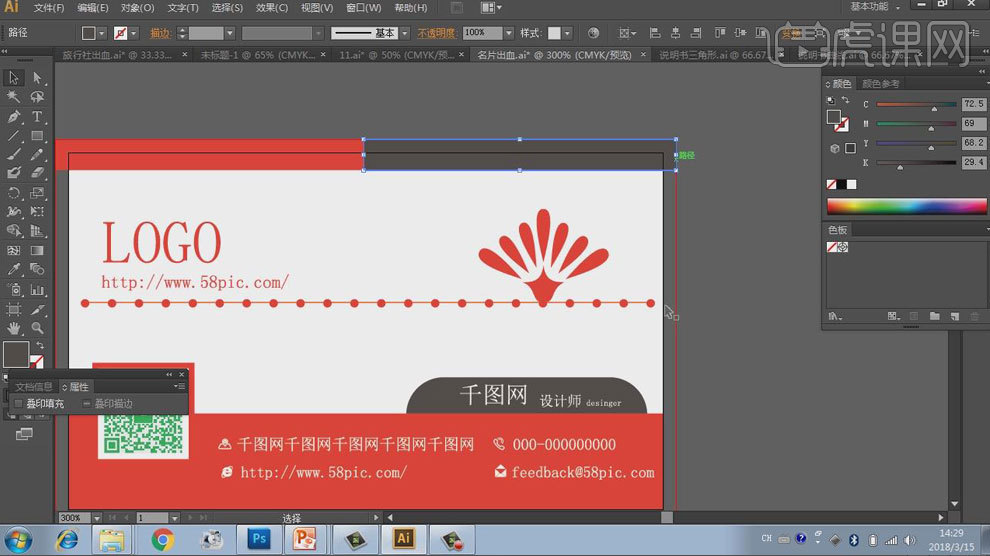The width and height of the screenshot is (990, 556).
Task: Open the 编辑(E) menu
Action: (93, 8)
